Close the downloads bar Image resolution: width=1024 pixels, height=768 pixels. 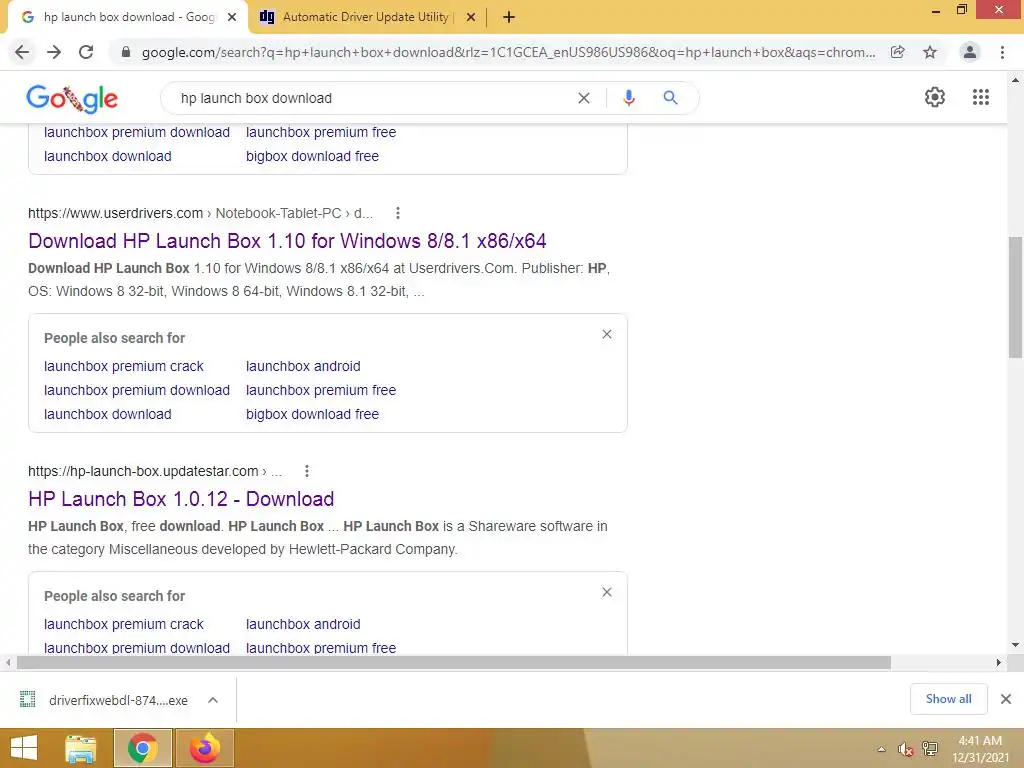coord(1006,699)
